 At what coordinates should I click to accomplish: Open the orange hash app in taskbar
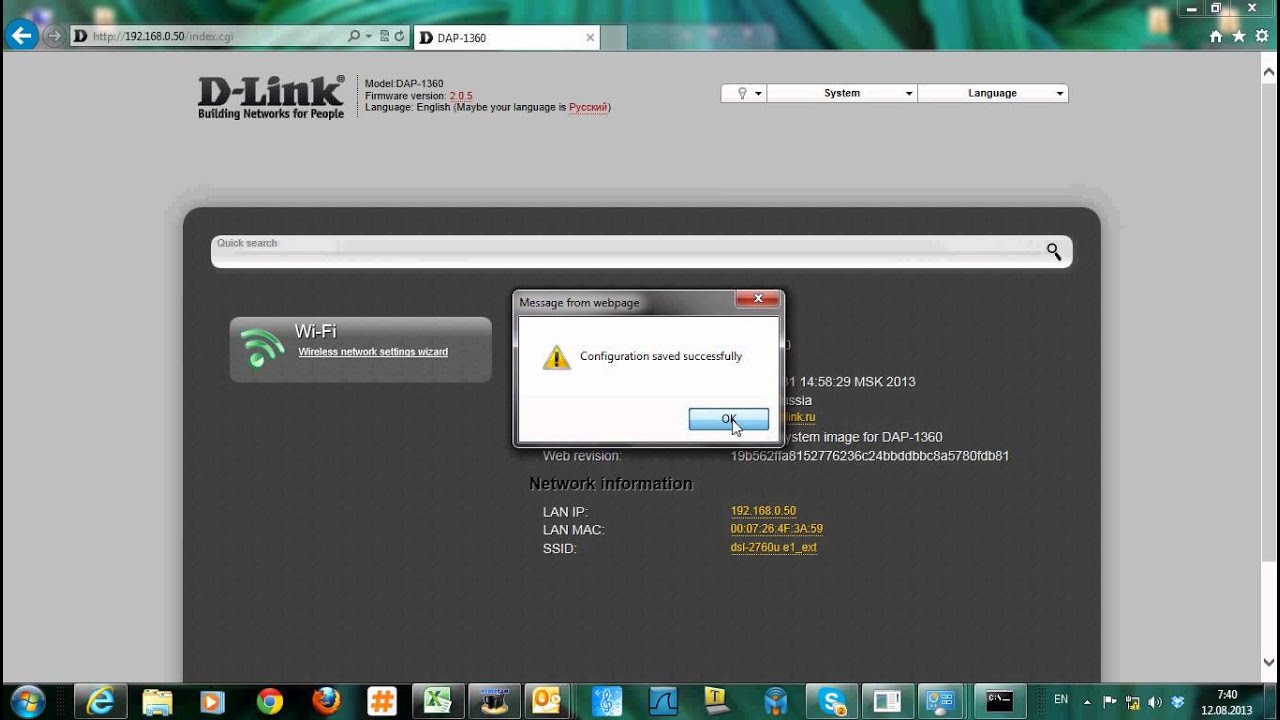[381, 701]
